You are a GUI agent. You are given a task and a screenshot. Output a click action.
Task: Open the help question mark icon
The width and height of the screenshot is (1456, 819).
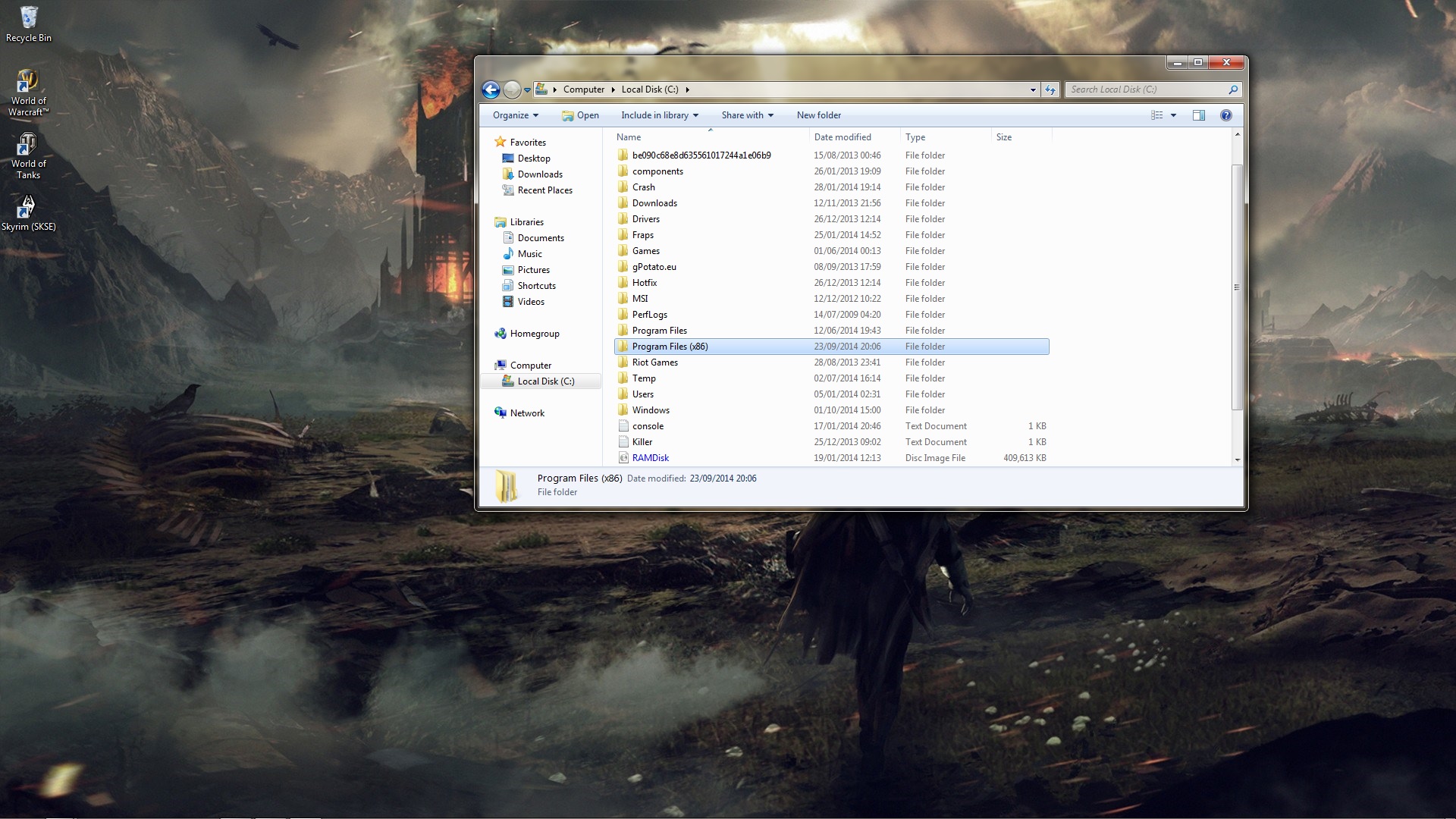(x=1225, y=115)
